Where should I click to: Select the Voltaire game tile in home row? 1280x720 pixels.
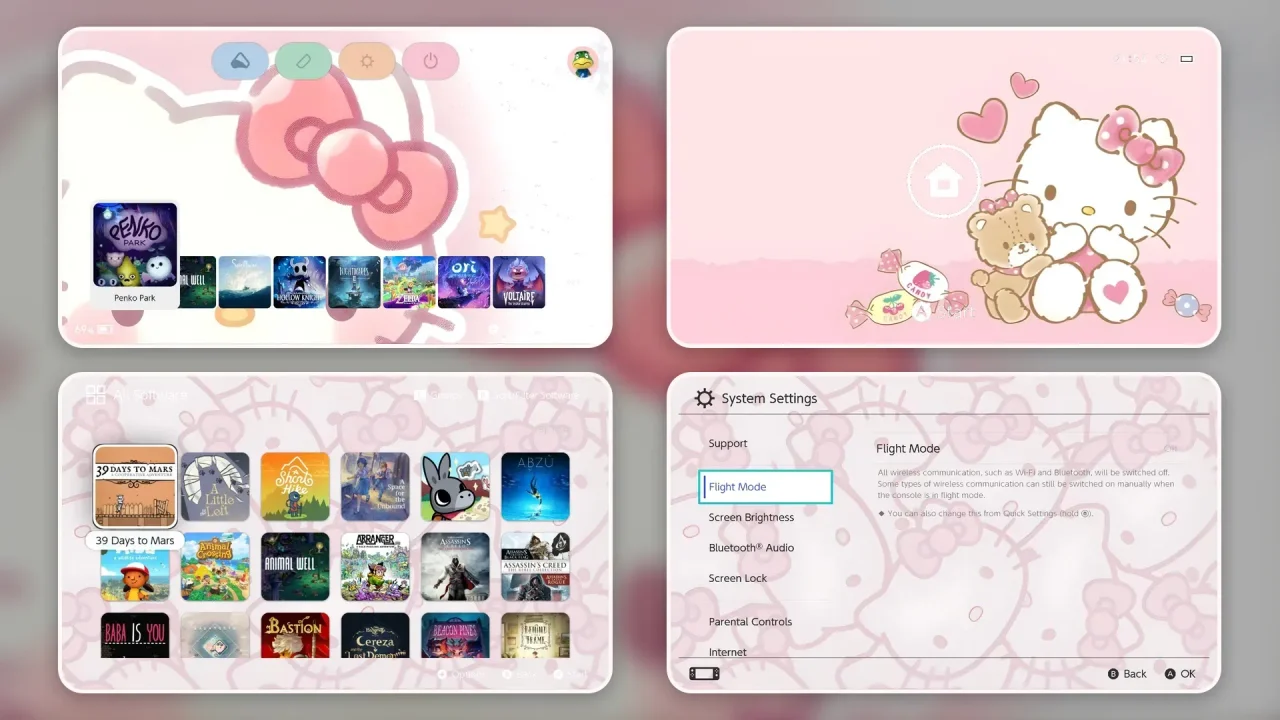pos(519,282)
